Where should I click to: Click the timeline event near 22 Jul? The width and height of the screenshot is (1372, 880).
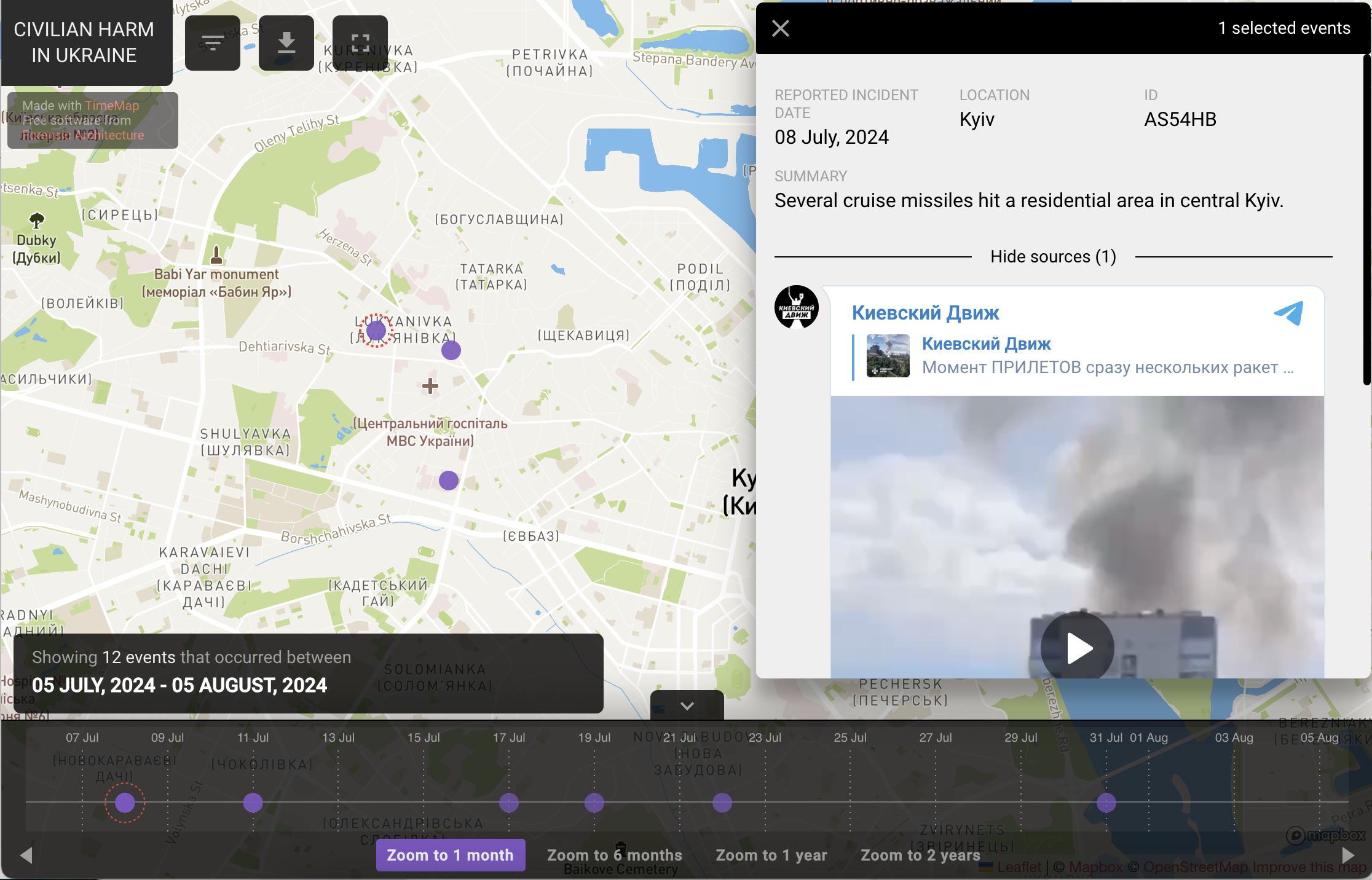(722, 803)
